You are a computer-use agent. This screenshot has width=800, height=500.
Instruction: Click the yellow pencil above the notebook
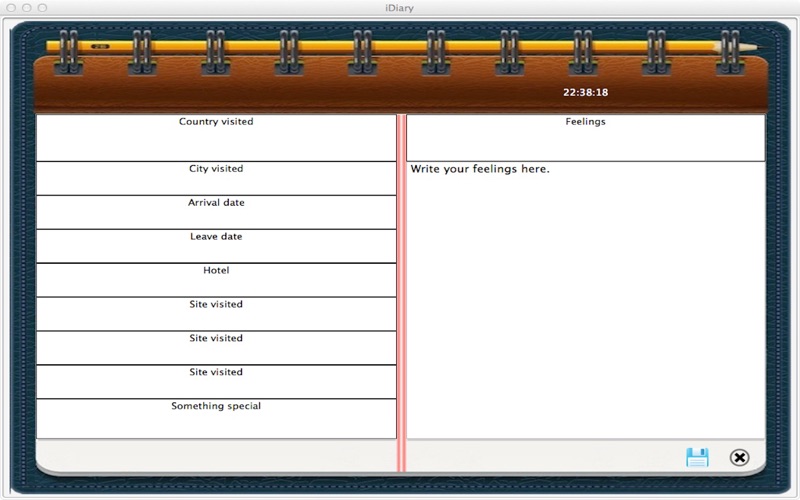(400, 46)
